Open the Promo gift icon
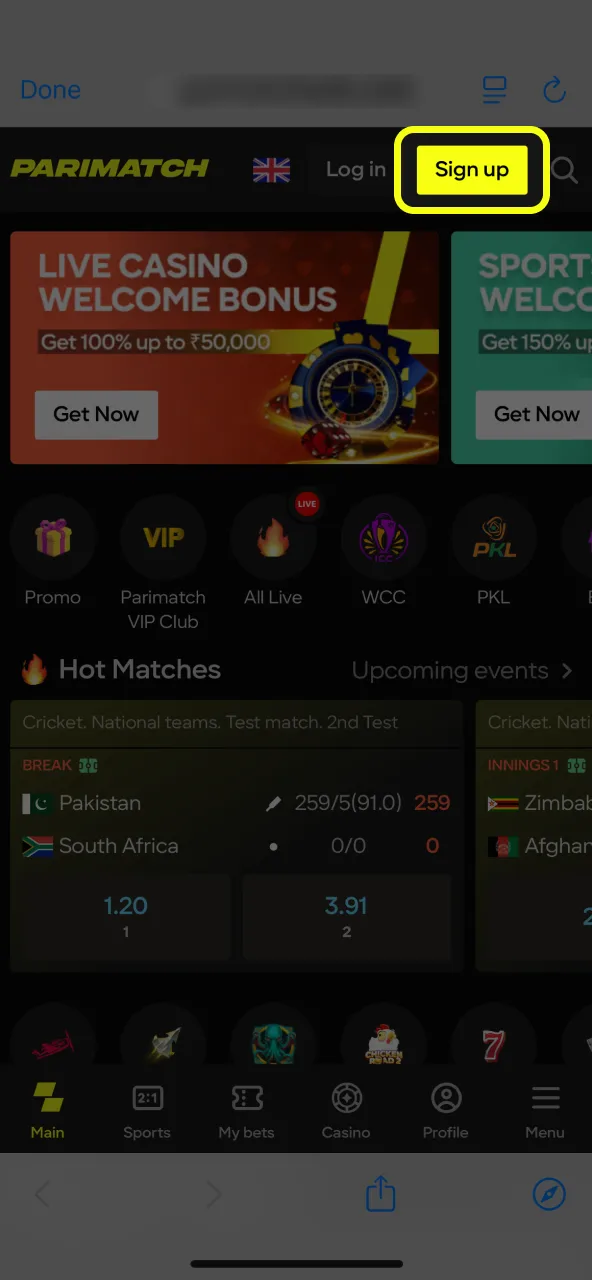 click(x=53, y=539)
